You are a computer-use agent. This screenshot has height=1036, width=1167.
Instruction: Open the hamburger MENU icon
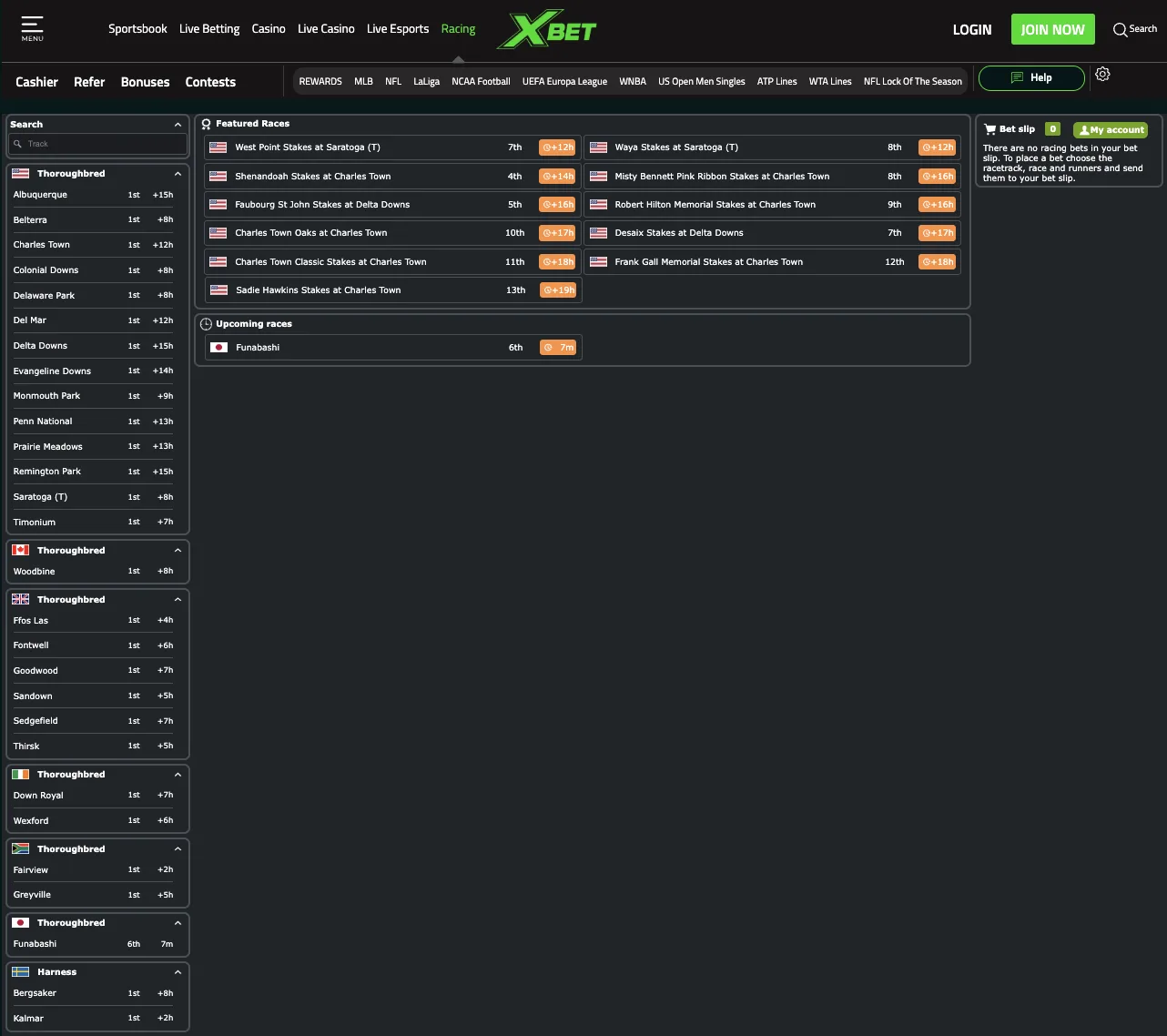tap(32, 28)
